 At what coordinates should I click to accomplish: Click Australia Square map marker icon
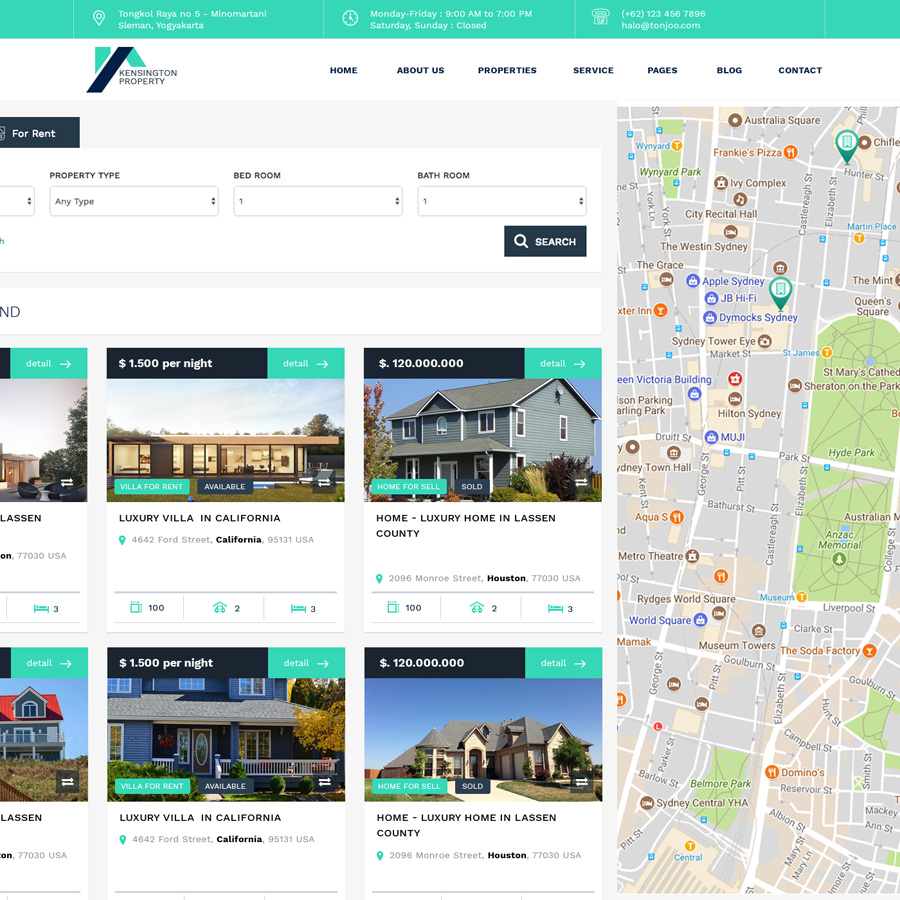pyautogui.click(x=735, y=120)
